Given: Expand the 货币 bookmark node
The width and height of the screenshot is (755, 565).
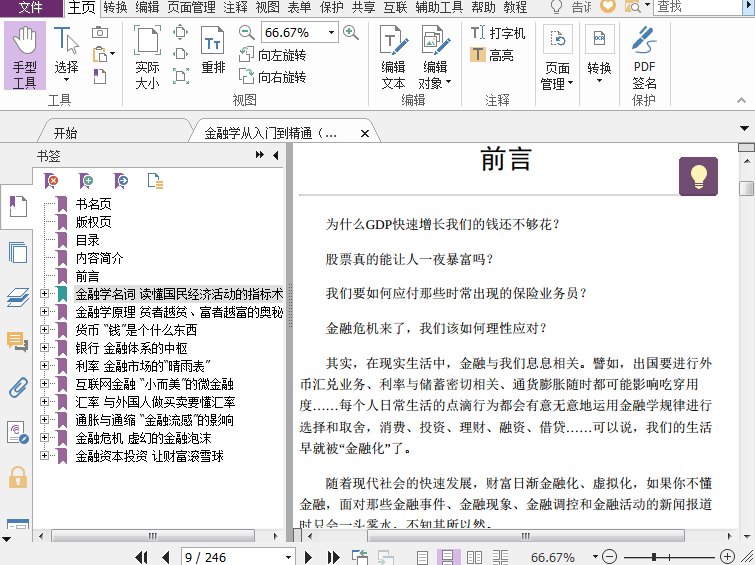Looking at the screenshot, I should pyautogui.click(x=44, y=329).
